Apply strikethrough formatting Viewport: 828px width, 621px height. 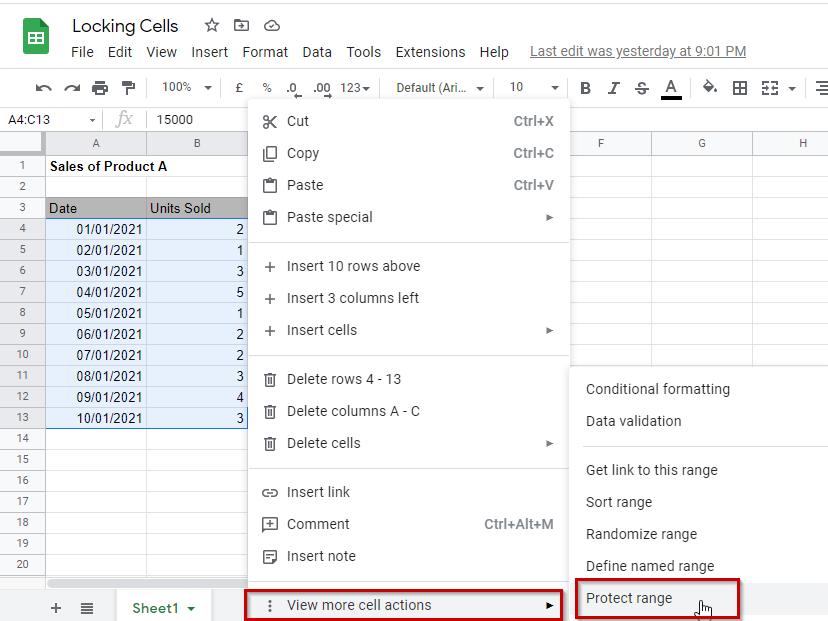click(642, 88)
